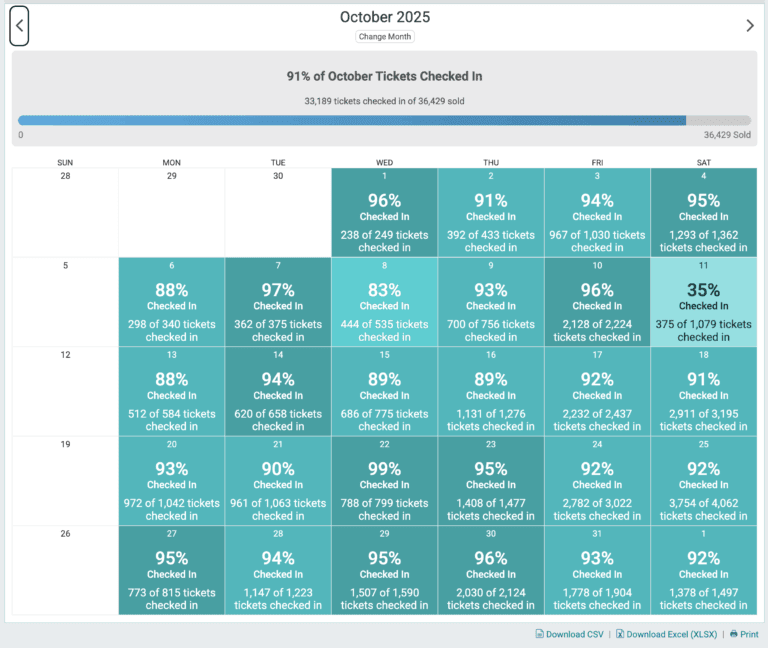Viewport: 768px width, 648px height.
Task: Select October 18 cell with 2,911 tickets
Action: tap(703, 392)
